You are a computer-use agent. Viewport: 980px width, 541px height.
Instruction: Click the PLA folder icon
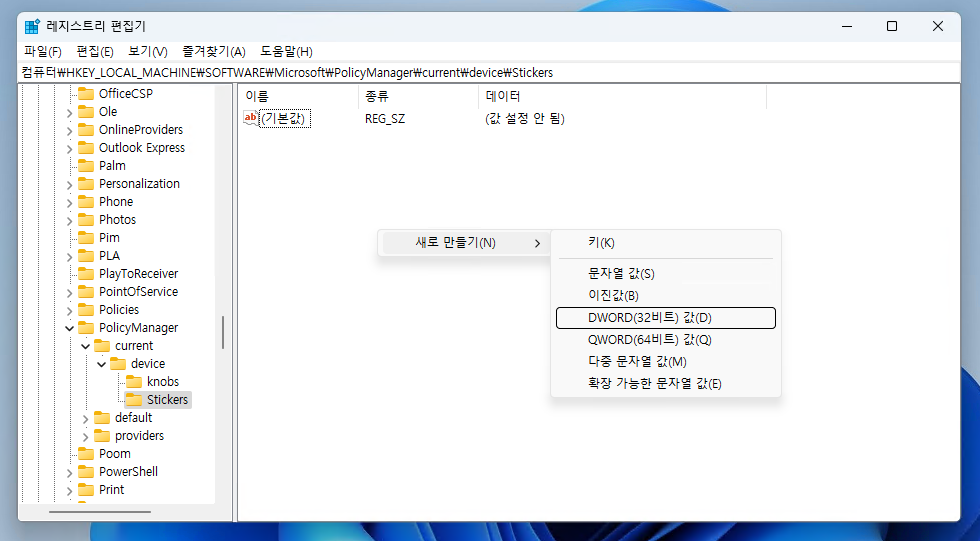point(86,256)
